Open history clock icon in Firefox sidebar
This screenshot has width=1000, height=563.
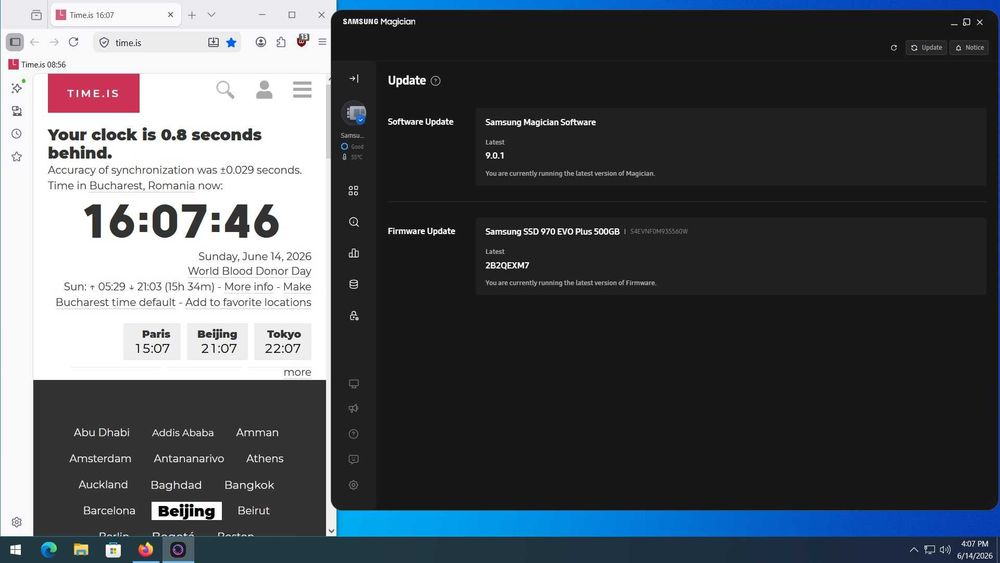[x=17, y=134]
